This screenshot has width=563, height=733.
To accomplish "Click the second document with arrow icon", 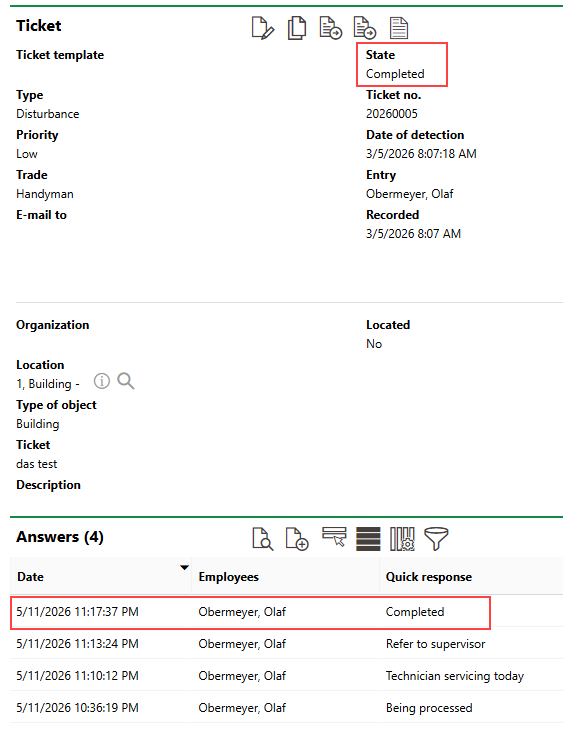I will click(365, 28).
